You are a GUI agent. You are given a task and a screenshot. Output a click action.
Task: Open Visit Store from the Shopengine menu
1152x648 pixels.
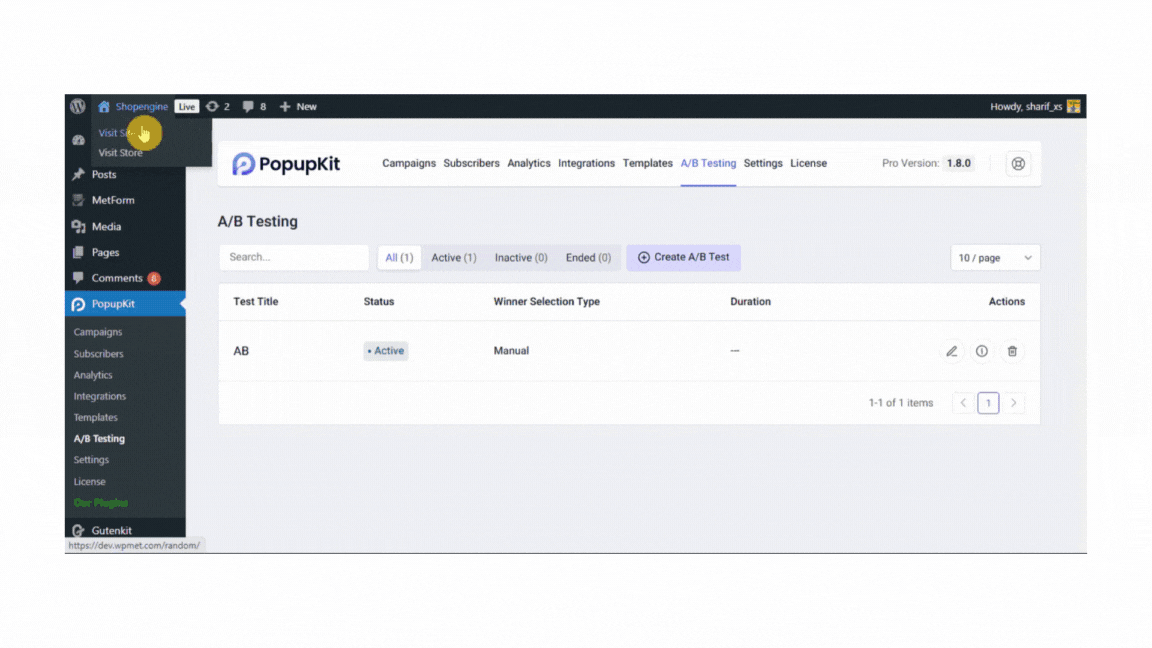point(120,153)
